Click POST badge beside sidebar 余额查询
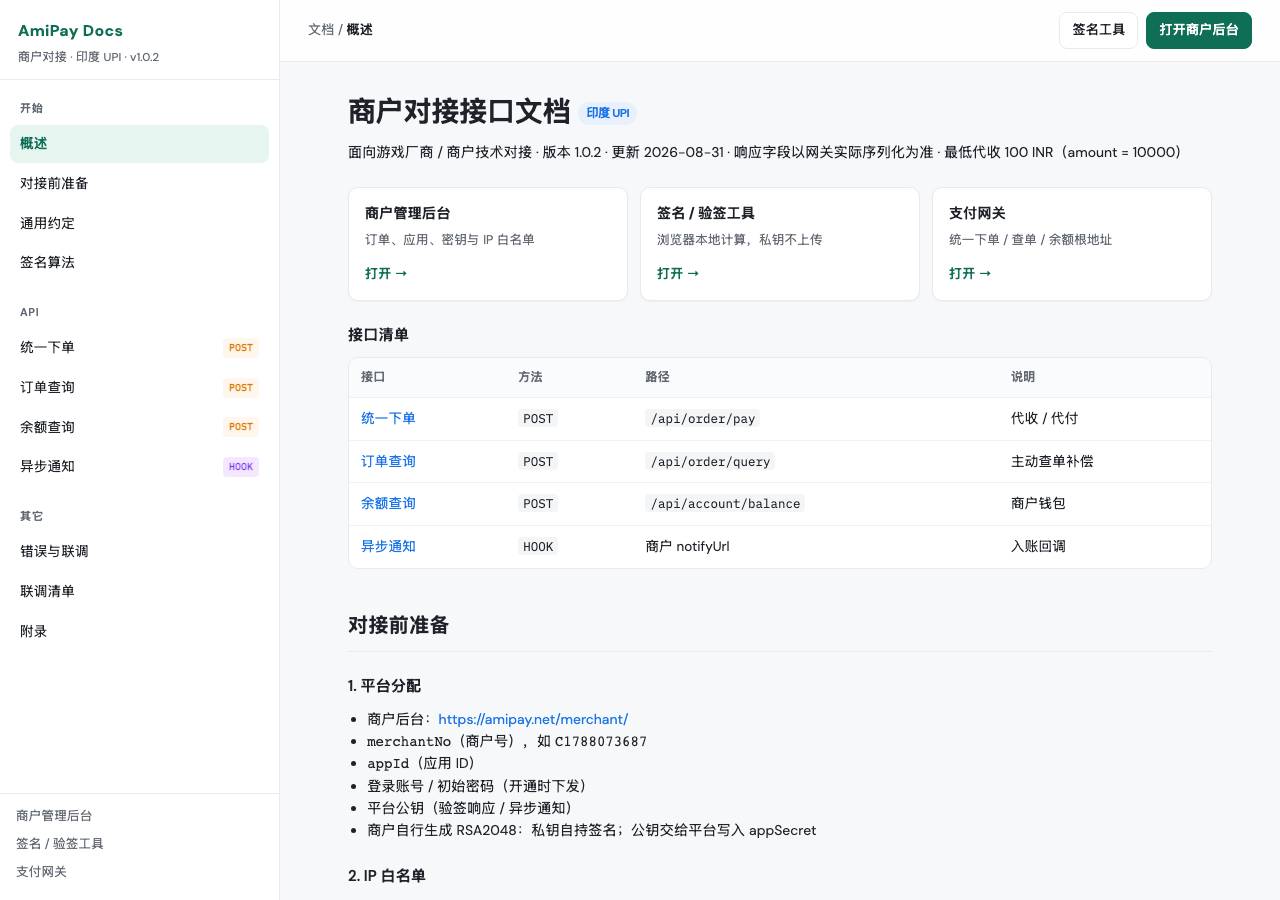The image size is (1280, 900). [241, 427]
